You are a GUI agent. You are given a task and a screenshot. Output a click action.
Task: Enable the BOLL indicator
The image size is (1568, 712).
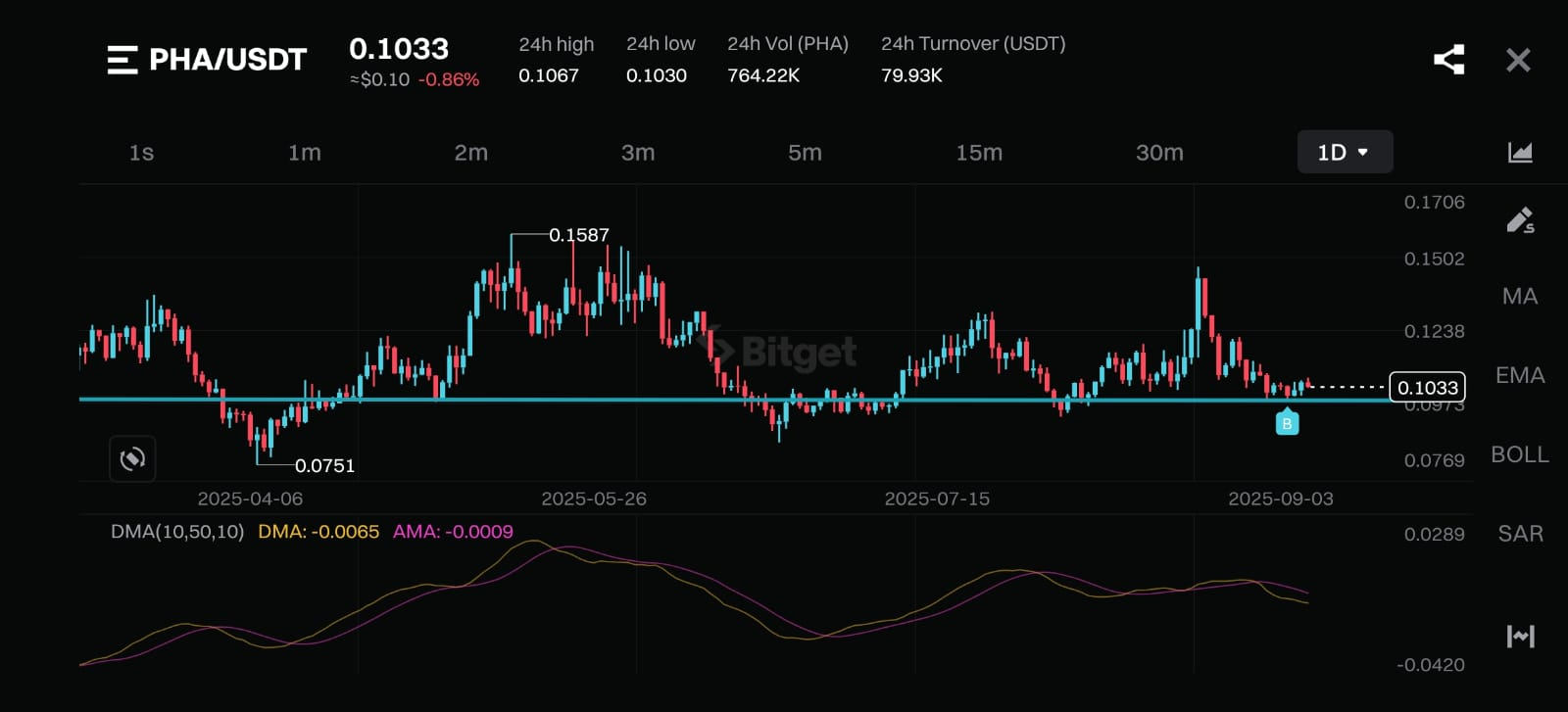coord(1519,454)
